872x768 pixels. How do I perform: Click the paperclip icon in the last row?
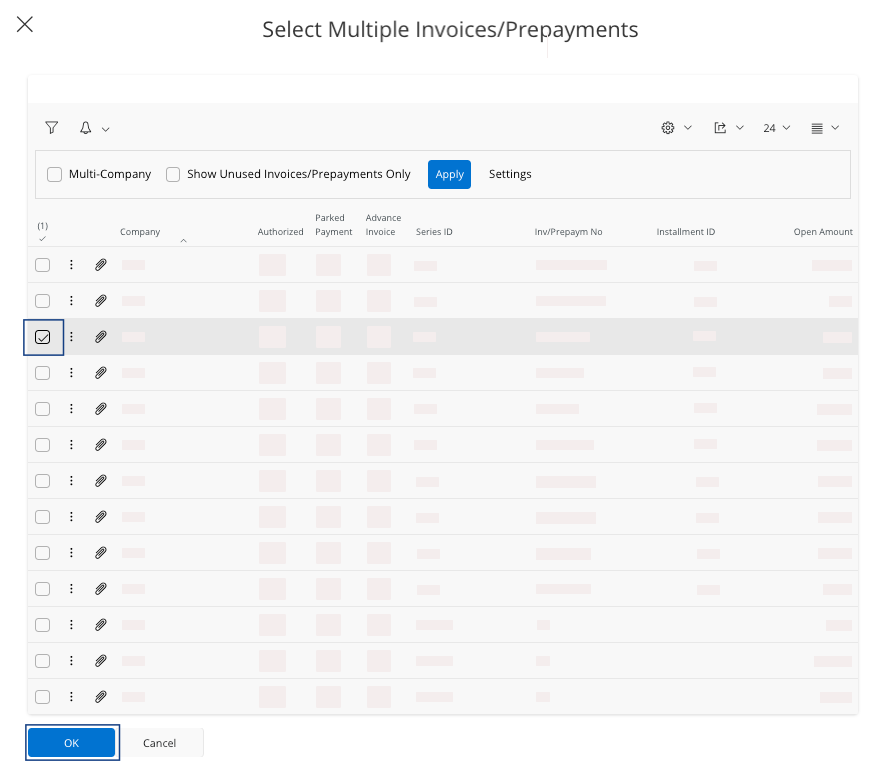101,697
